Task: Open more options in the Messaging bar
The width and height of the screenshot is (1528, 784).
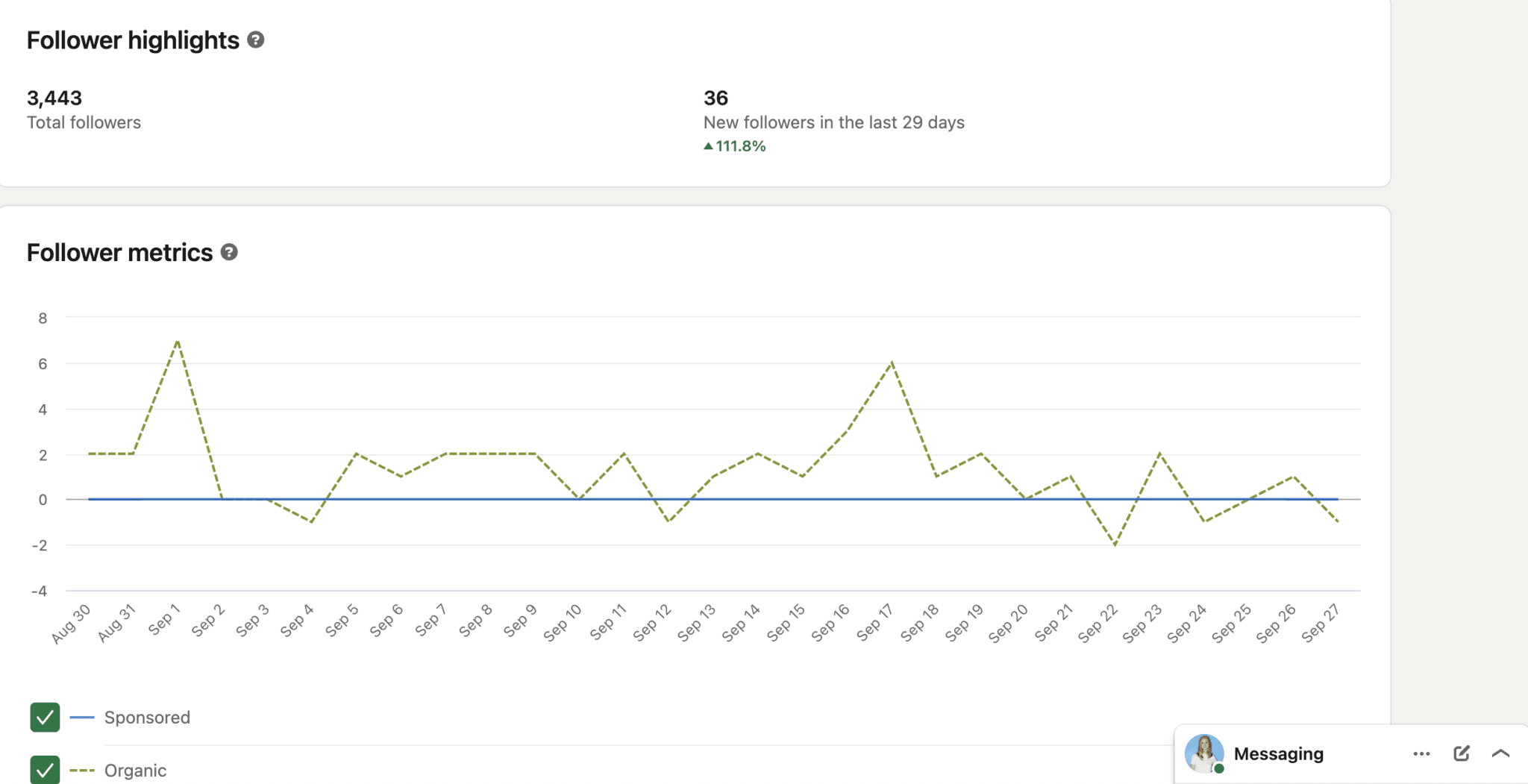Action: [1420, 753]
